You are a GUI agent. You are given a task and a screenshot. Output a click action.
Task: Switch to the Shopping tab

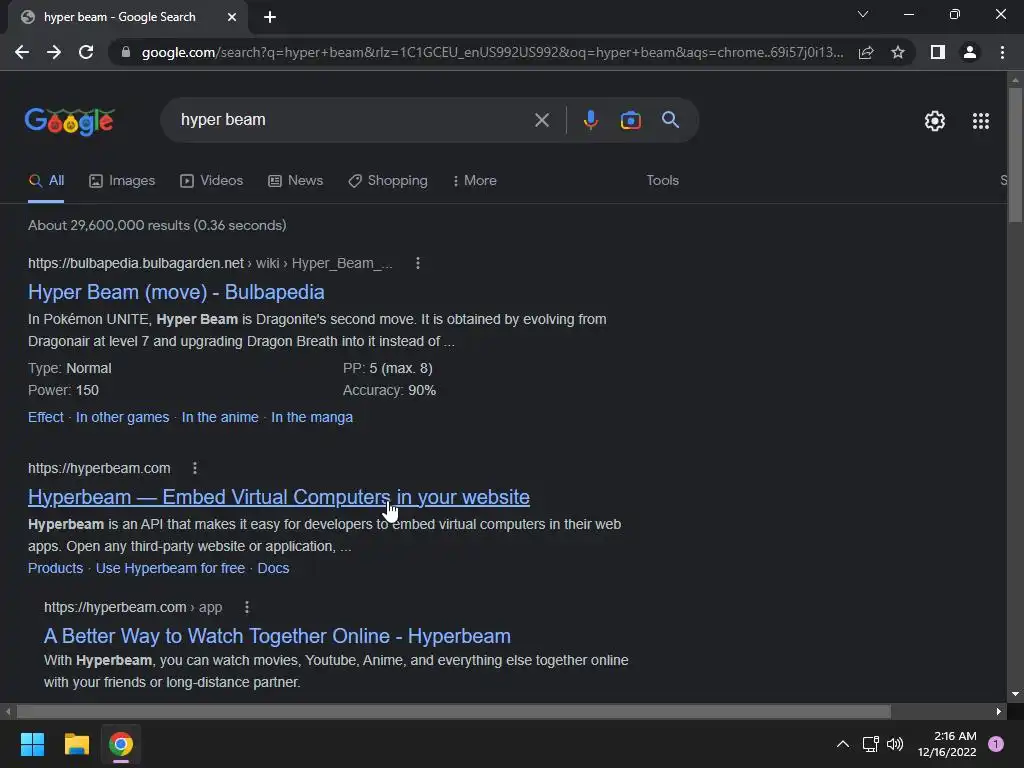[x=388, y=181]
